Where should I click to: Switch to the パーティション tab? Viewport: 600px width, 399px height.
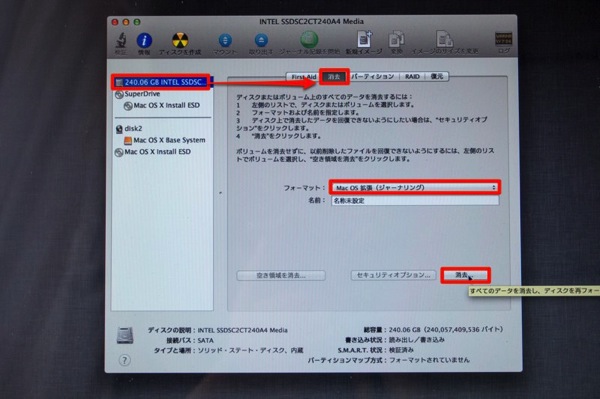point(373,77)
